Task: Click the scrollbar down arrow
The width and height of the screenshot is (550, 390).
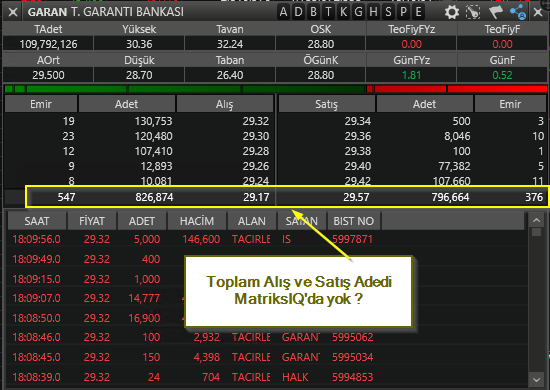Action: click(x=536, y=379)
